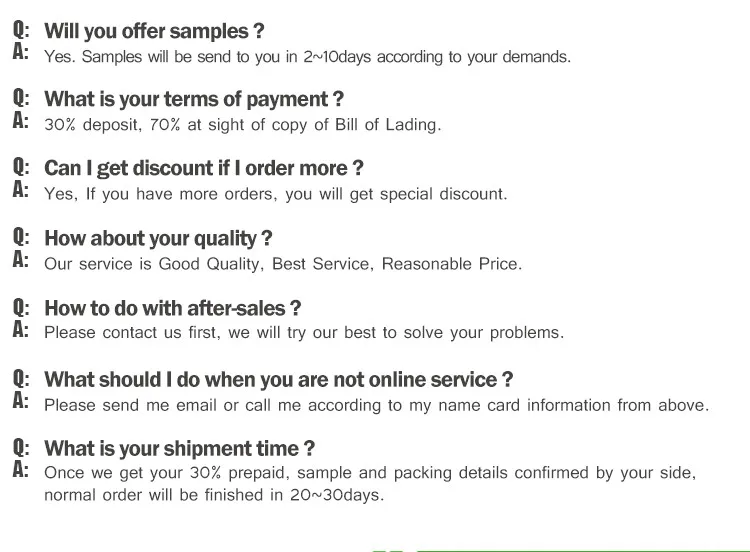
Task: Click the Q: marker beside the quality question
Action: click(21, 238)
